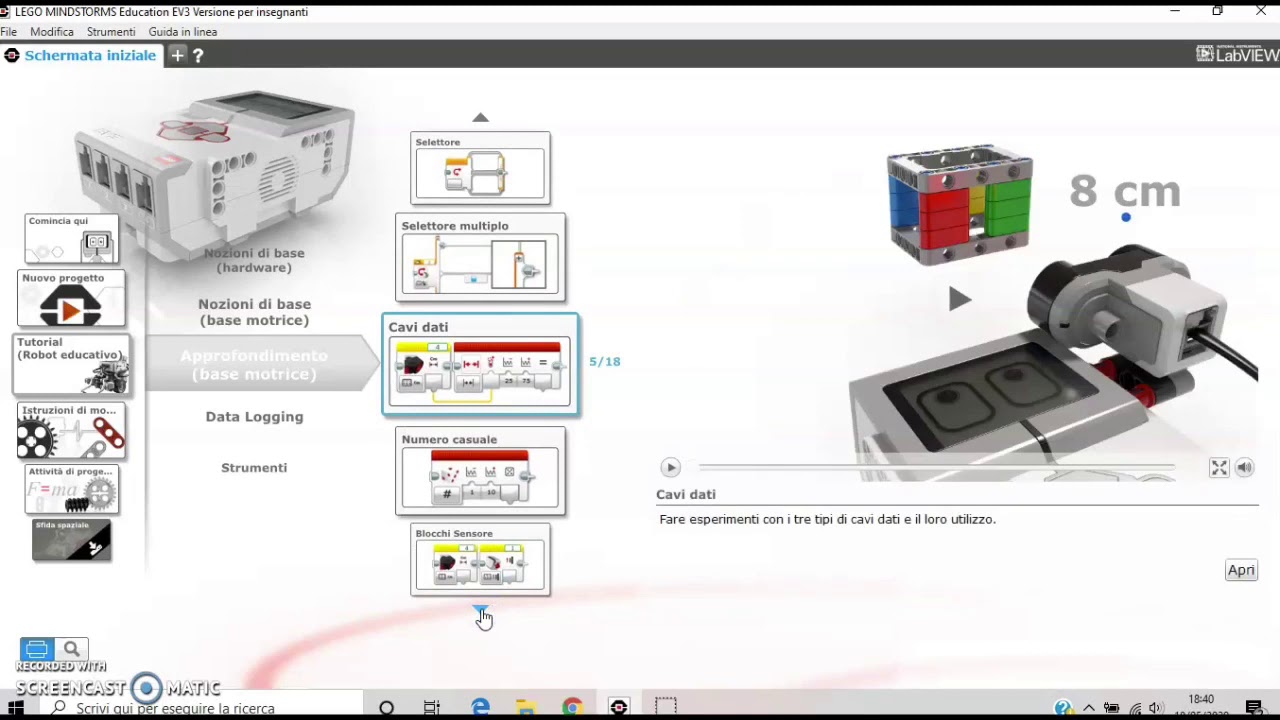1280x720 pixels.
Task: Click the LabVIEW logo
Action: 1237,54
